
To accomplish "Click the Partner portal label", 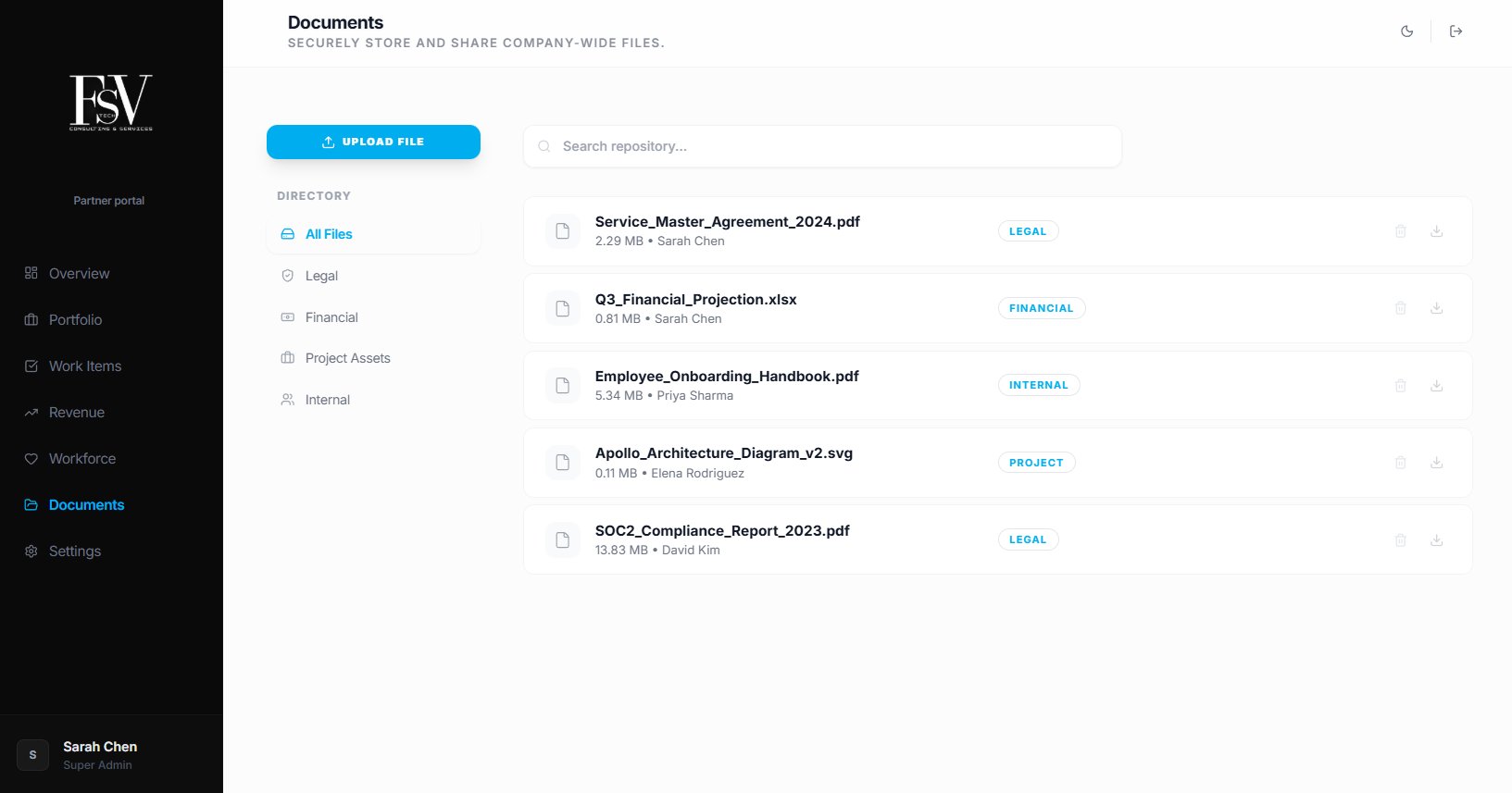I will coord(109,201).
